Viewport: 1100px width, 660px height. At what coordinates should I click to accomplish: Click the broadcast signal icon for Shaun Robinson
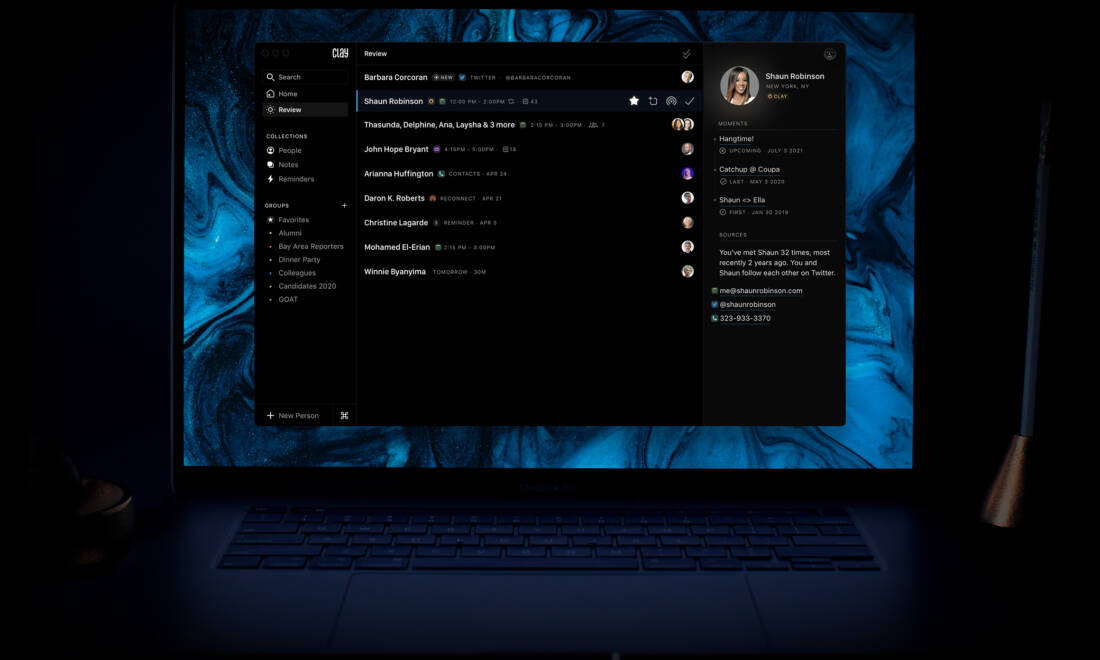[671, 101]
